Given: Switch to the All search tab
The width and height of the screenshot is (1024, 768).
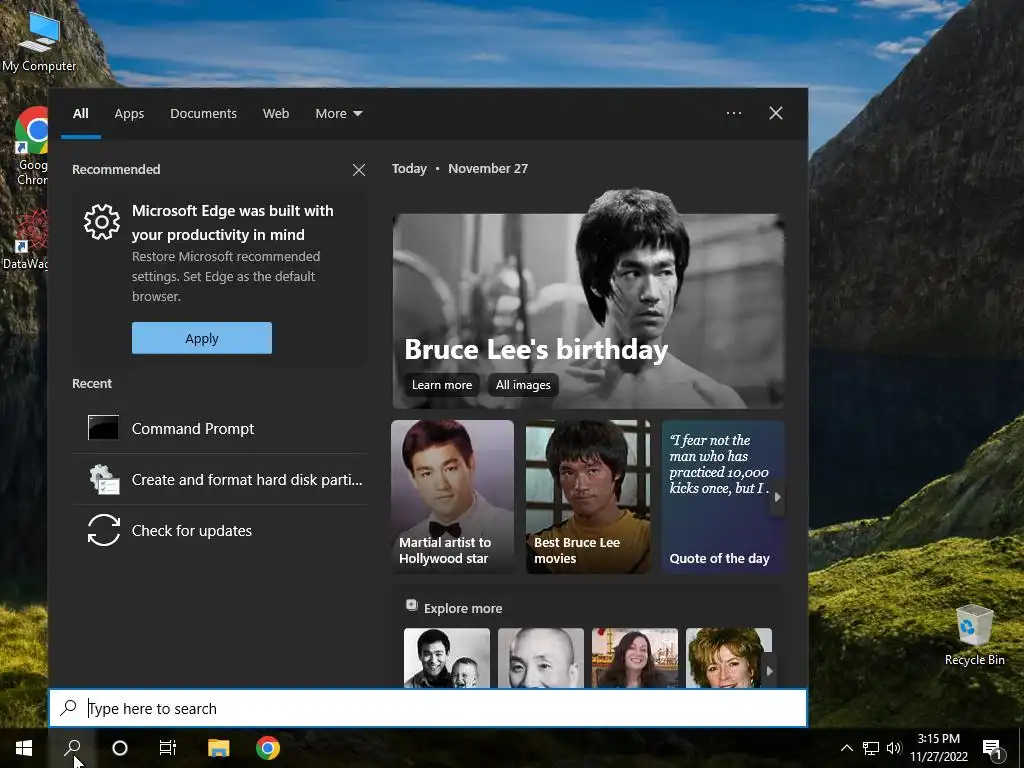Looking at the screenshot, I should pyautogui.click(x=81, y=114).
